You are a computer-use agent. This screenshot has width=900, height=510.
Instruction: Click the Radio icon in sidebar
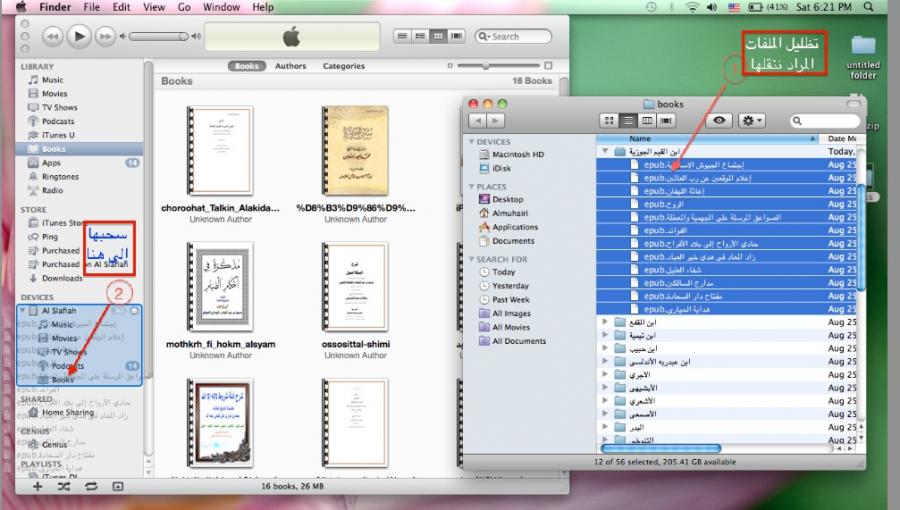tap(33, 190)
